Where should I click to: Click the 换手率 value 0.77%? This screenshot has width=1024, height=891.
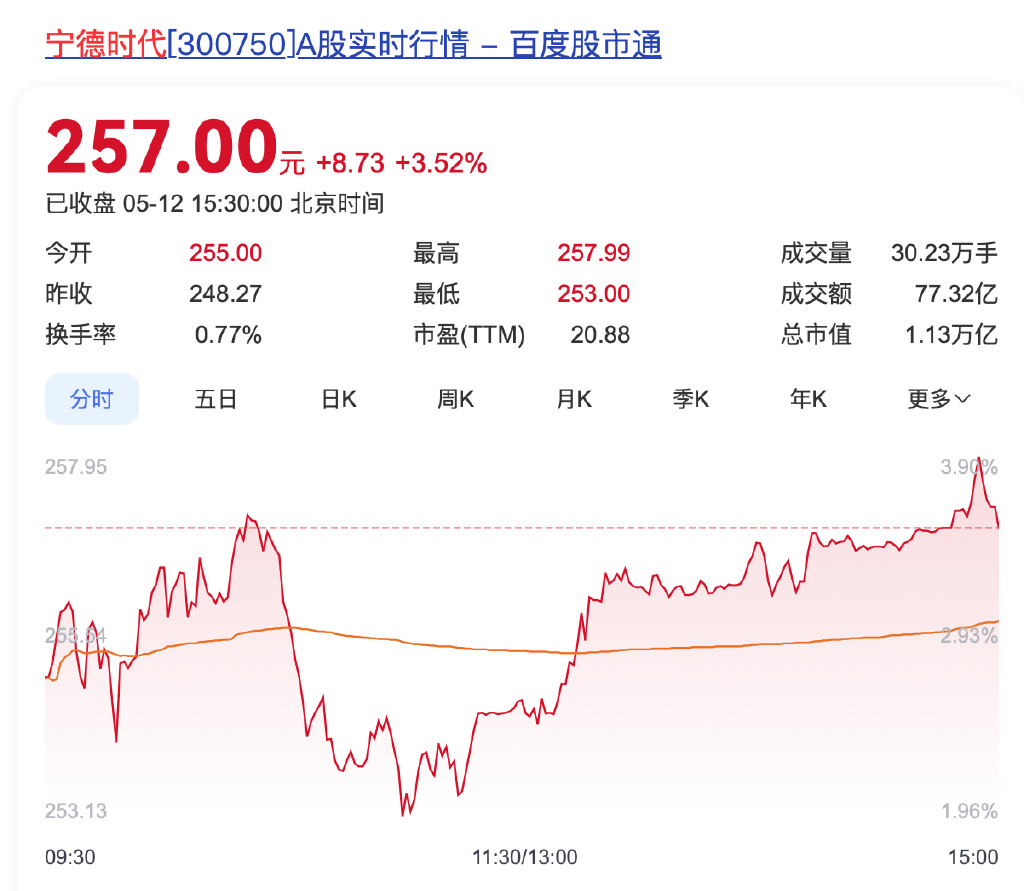point(228,334)
